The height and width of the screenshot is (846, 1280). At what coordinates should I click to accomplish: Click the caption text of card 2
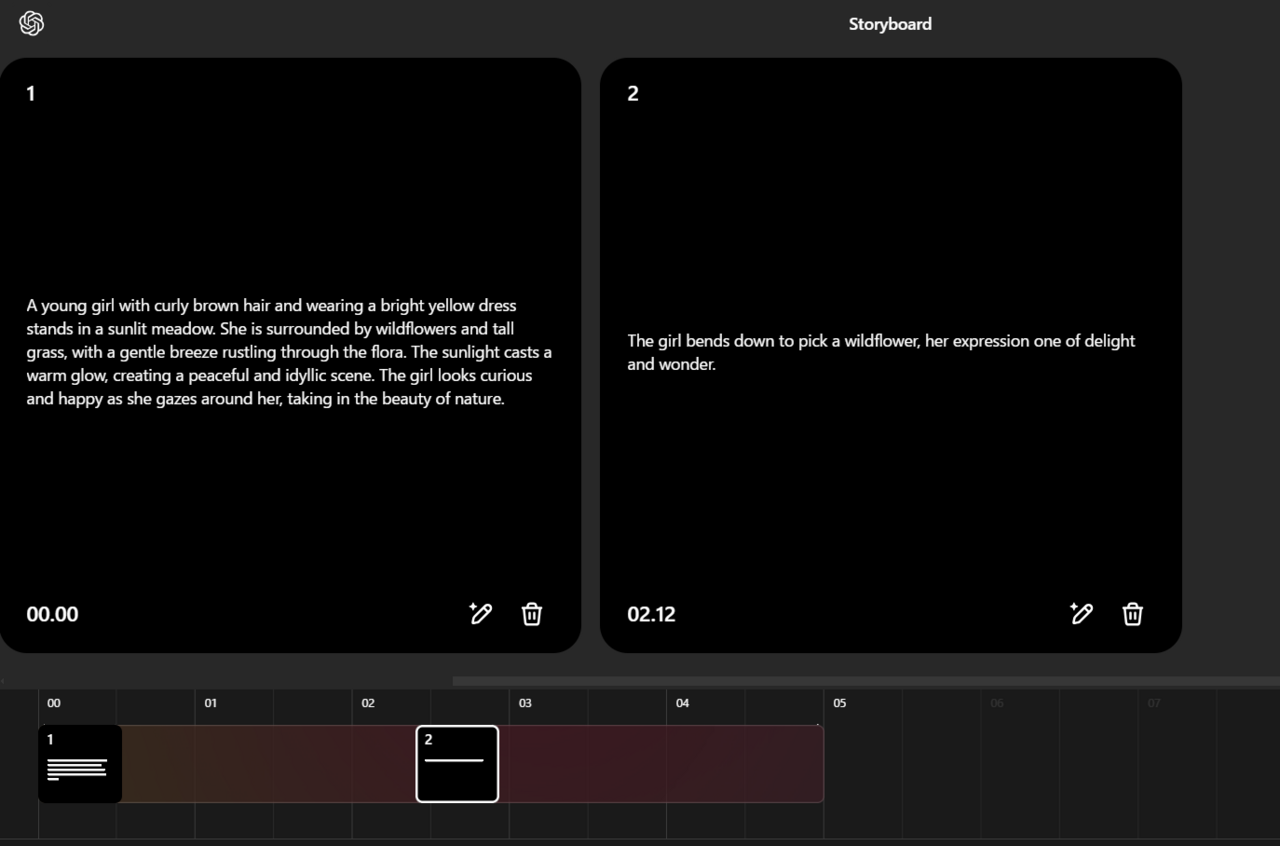click(881, 352)
